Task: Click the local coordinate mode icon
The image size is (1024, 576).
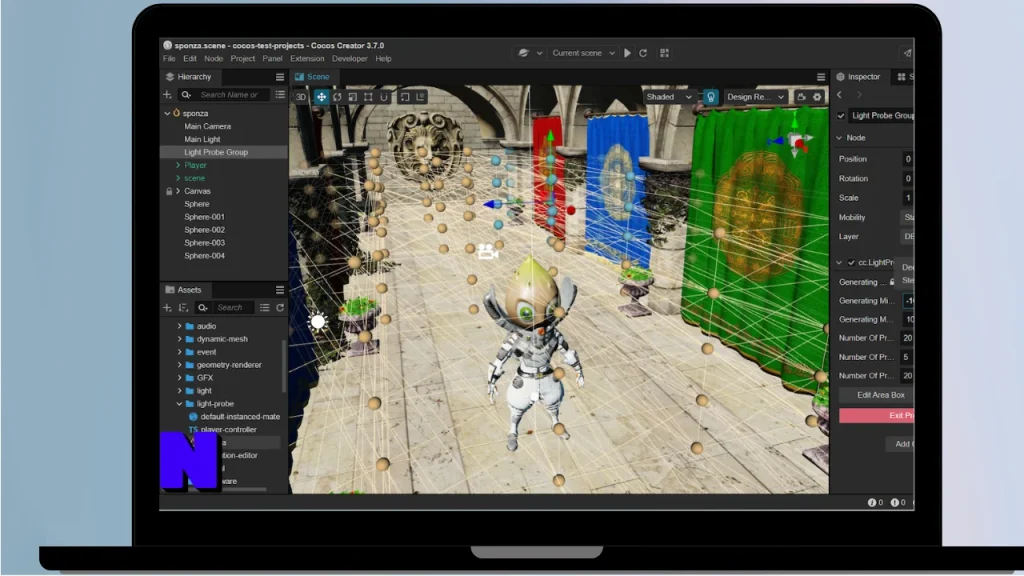Action: (421, 97)
